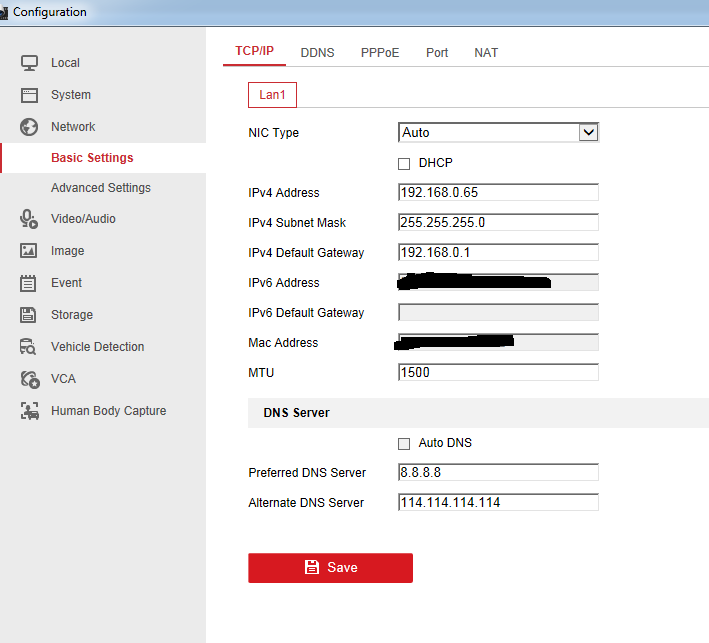This screenshot has height=643, width=709.
Task: Switch to the DDNS tab
Action: coord(317,53)
